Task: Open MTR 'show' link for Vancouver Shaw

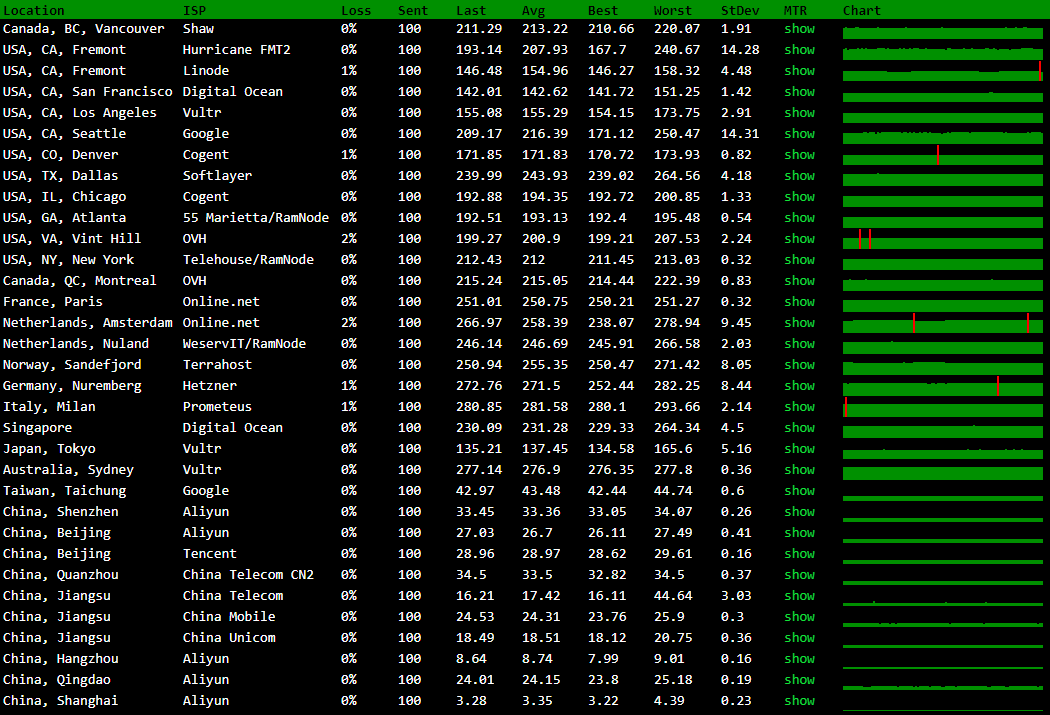Action: point(800,29)
